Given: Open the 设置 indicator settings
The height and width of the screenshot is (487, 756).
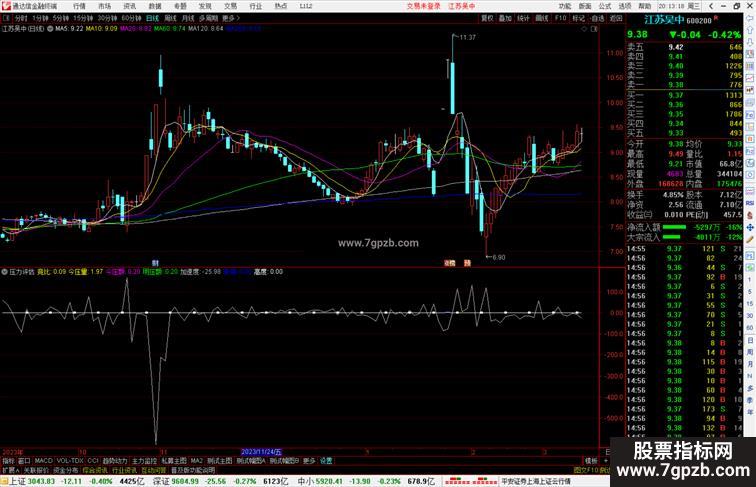Looking at the screenshot, I should (x=326, y=461).
